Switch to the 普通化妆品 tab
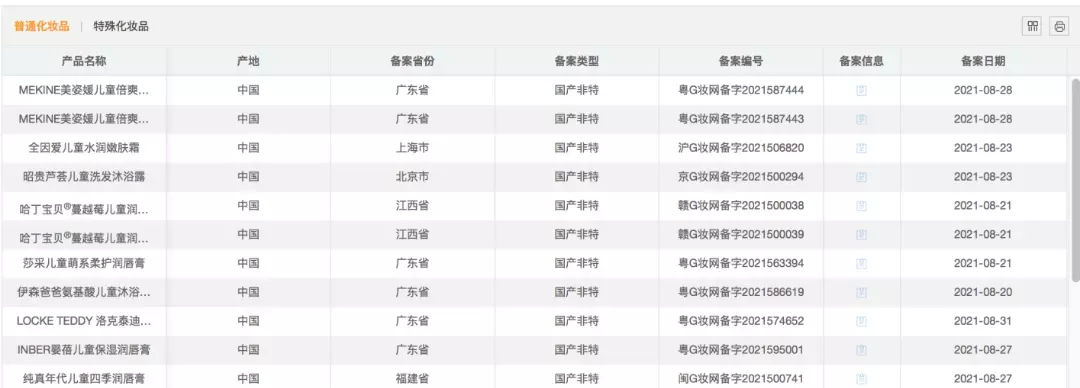This screenshot has height=388, width=1080. [x=42, y=27]
